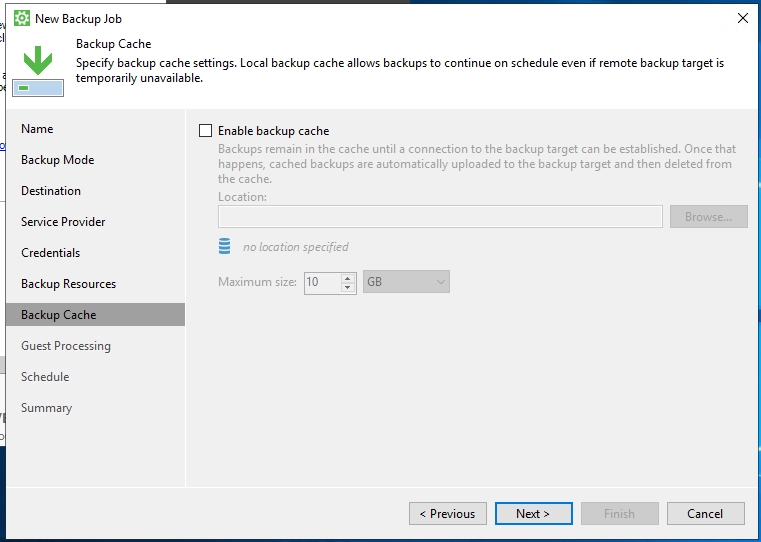This screenshot has height=542, width=761.
Task: Decrease maximum size with down arrow
Action: click(348, 288)
